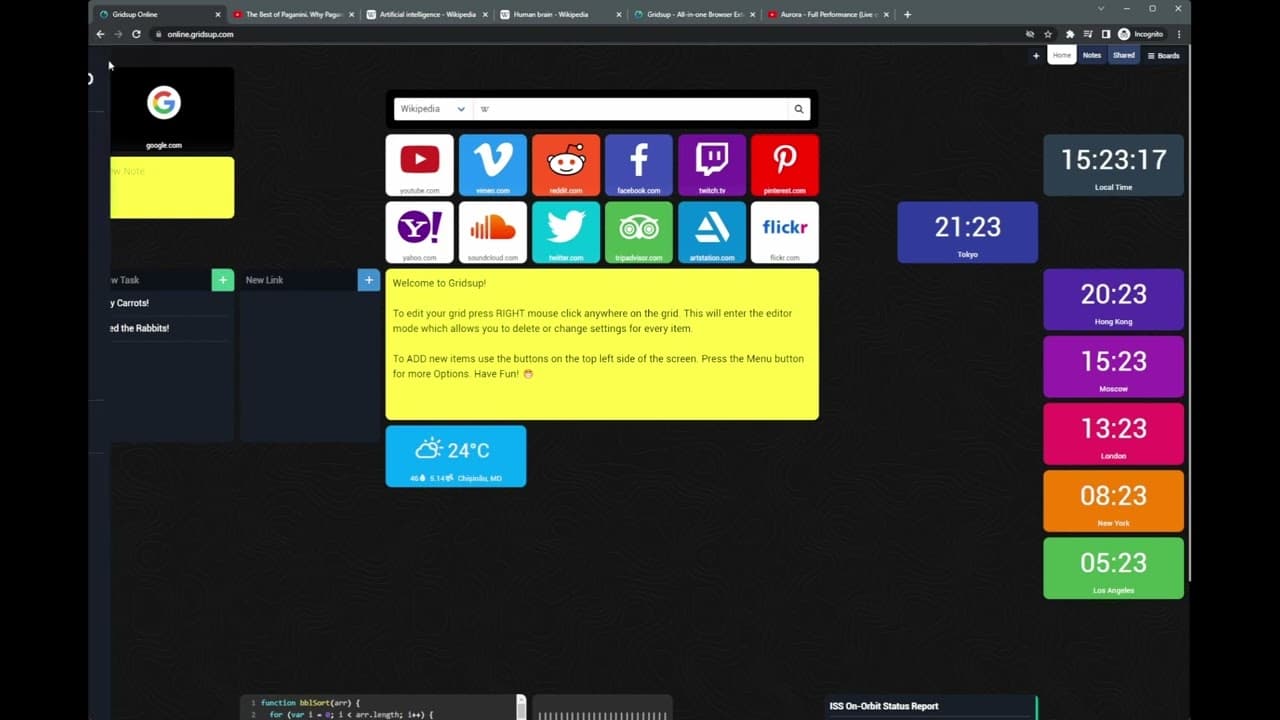Viewport: 1280px width, 720px height.
Task: Close the Human brain Wikipedia tab
Action: pyautogui.click(x=619, y=15)
